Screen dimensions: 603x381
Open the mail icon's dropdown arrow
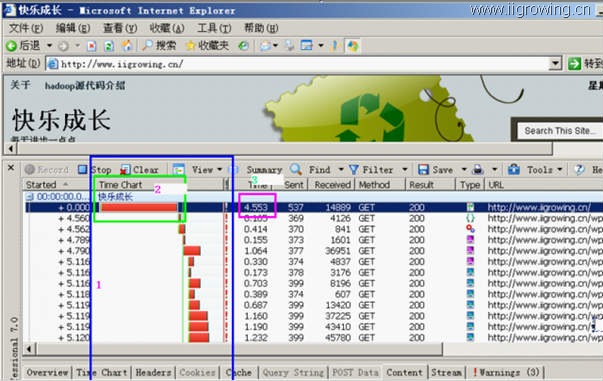click(275, 46)
